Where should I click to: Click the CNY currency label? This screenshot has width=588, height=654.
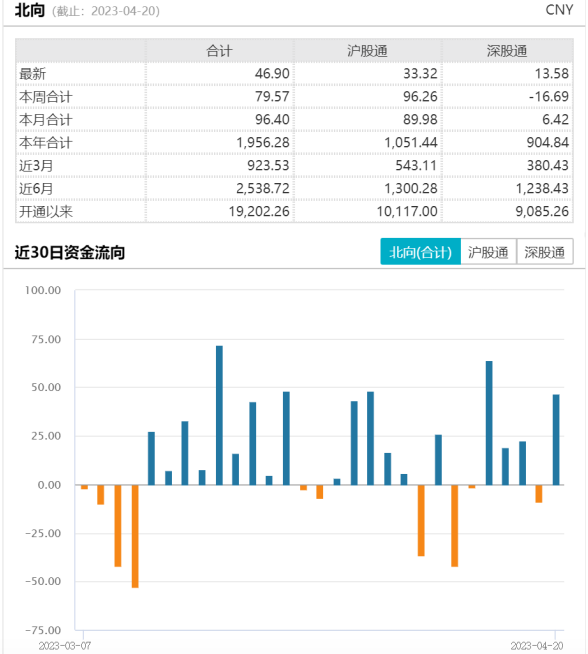[559, 10]
